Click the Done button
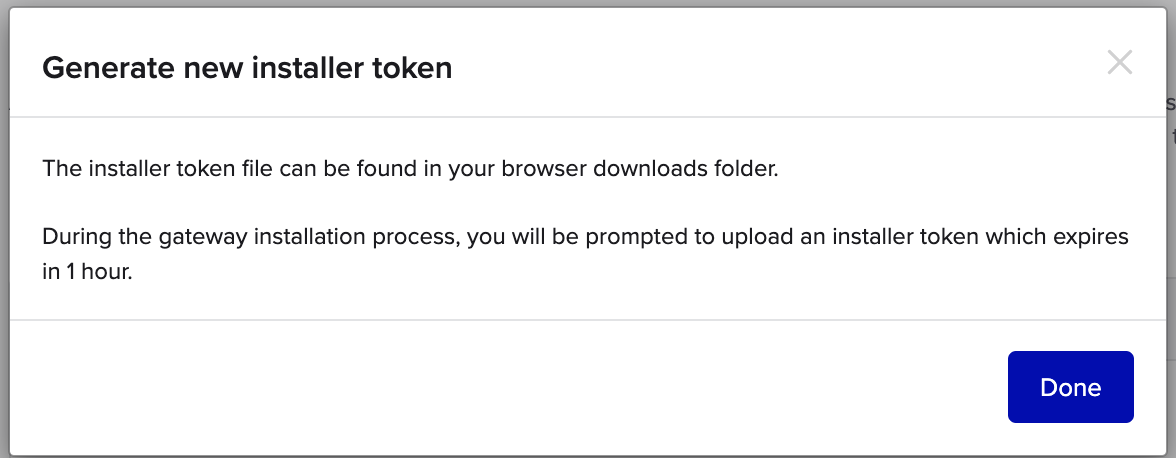The height and width of the screenshot is (458, 1176). tap(1070, 387)
